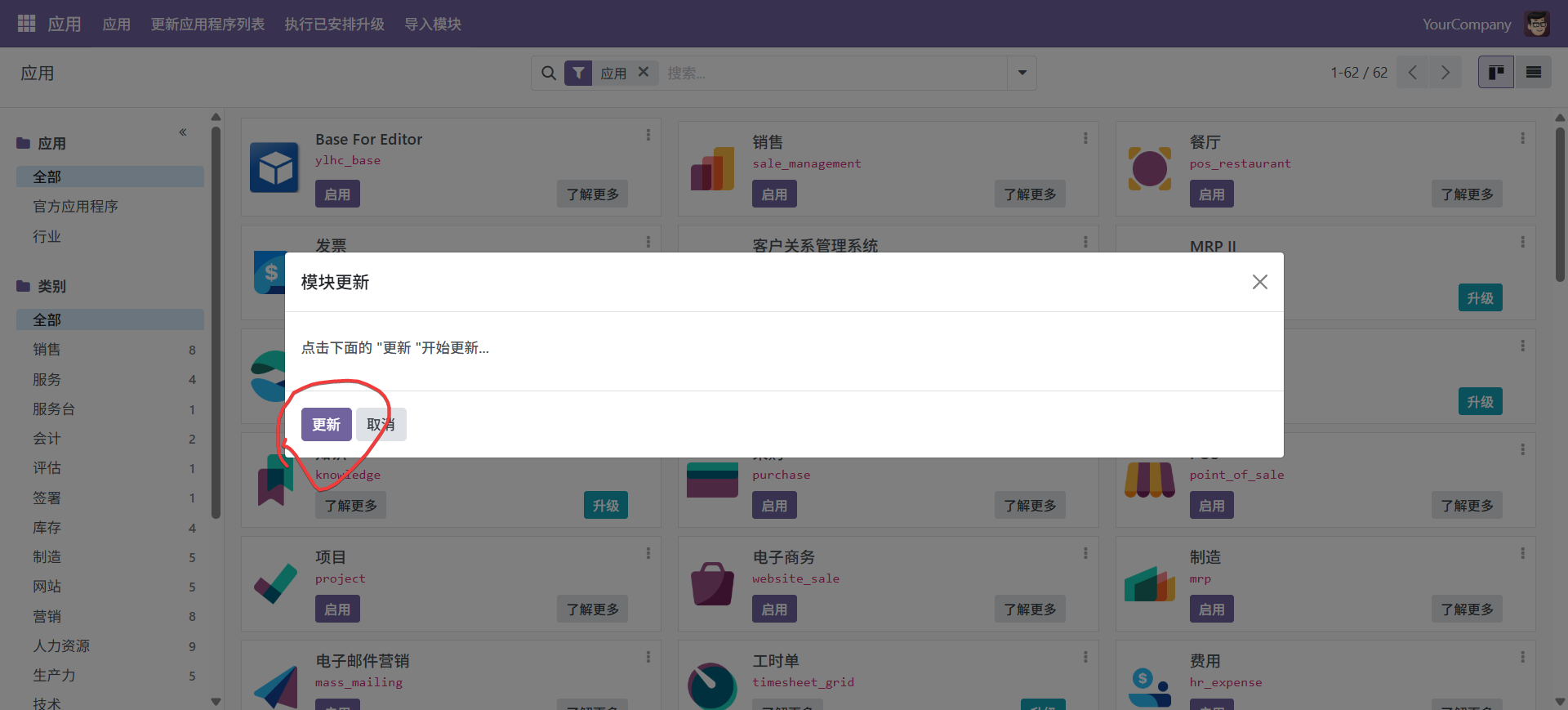Click the search magnifier icon

549,74
